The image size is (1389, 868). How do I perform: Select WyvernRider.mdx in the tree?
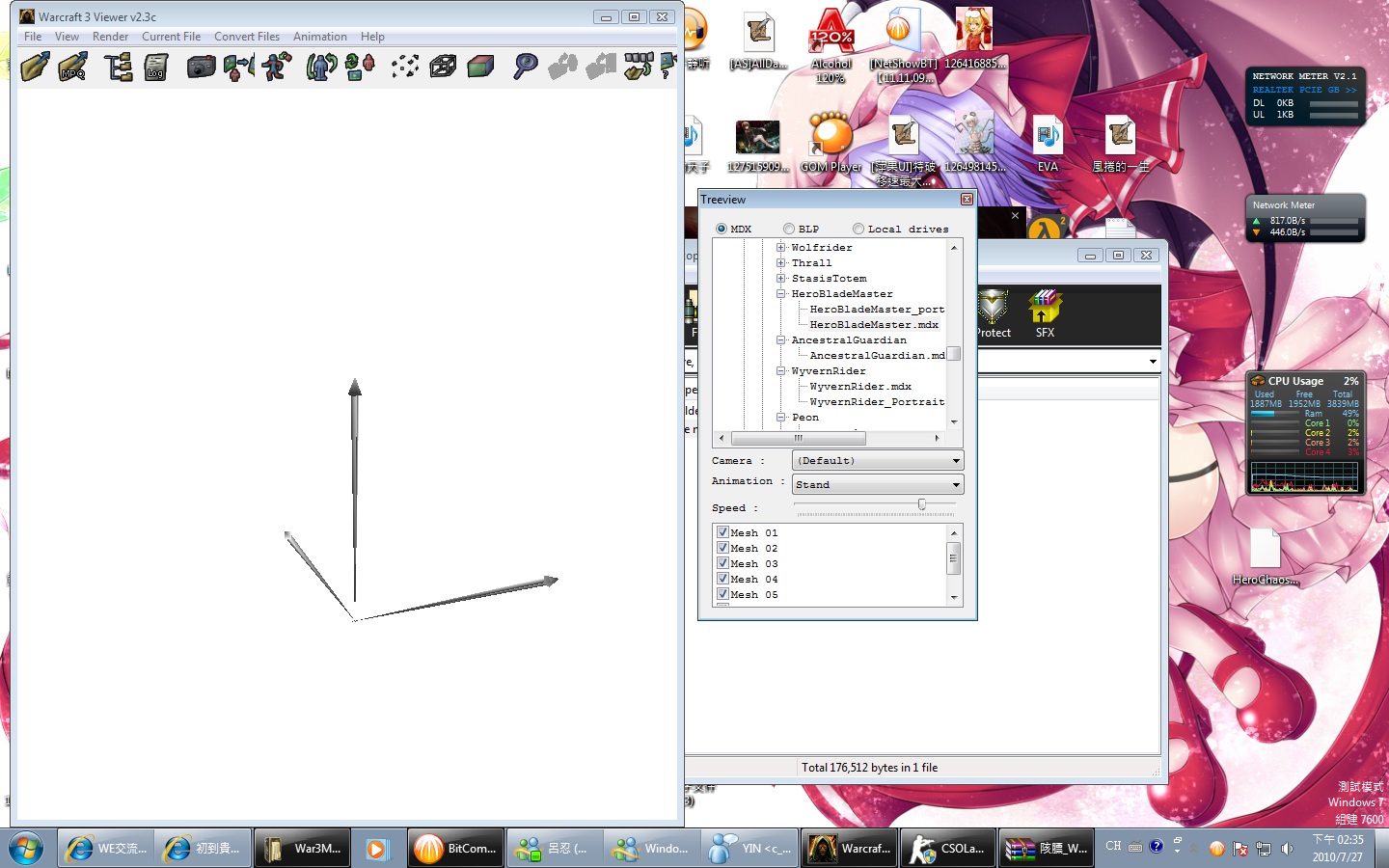tap(860, 386)
